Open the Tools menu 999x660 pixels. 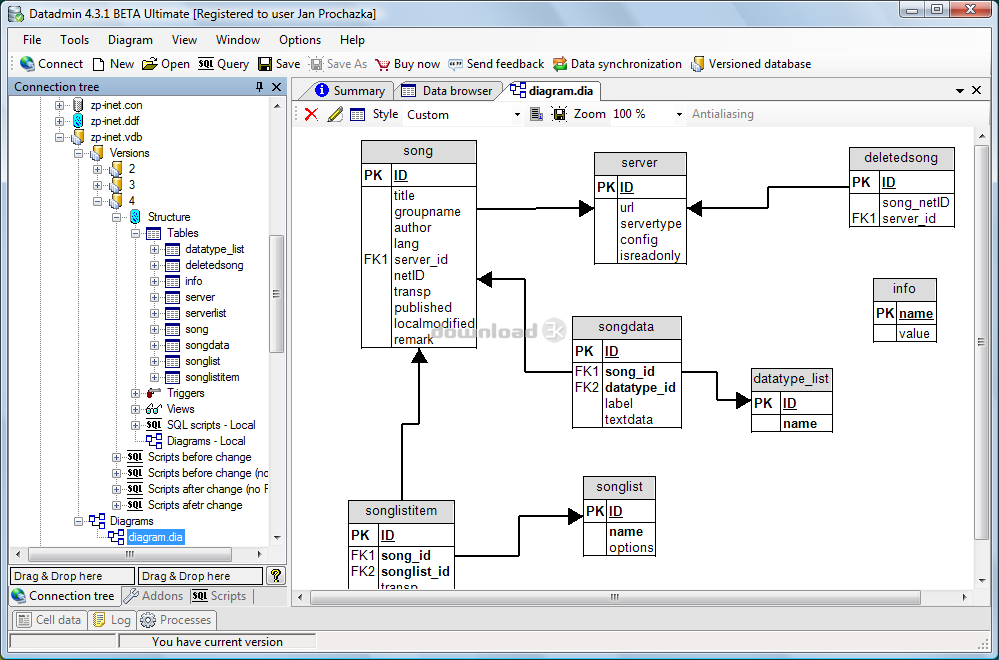pos(75,39)
